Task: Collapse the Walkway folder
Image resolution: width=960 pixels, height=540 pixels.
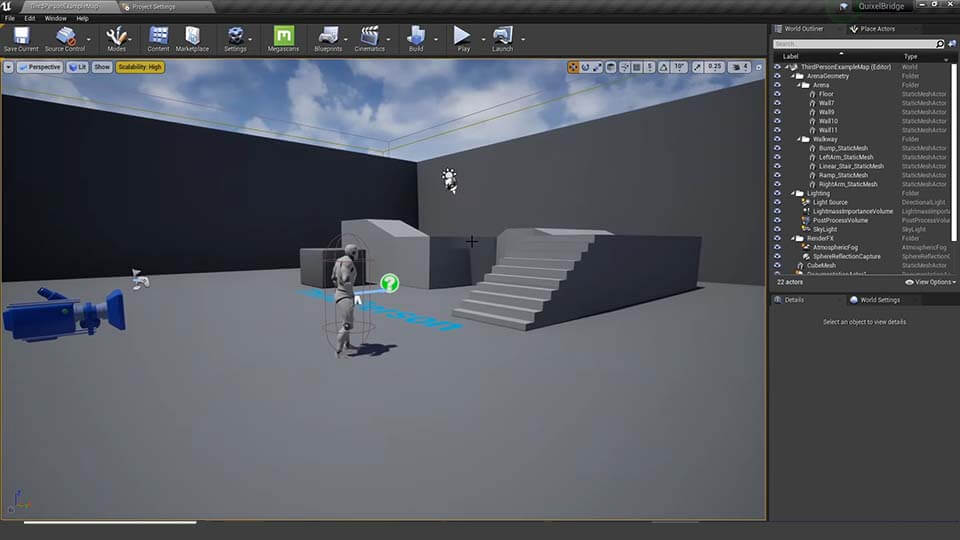Action: [x=799, y=139]
